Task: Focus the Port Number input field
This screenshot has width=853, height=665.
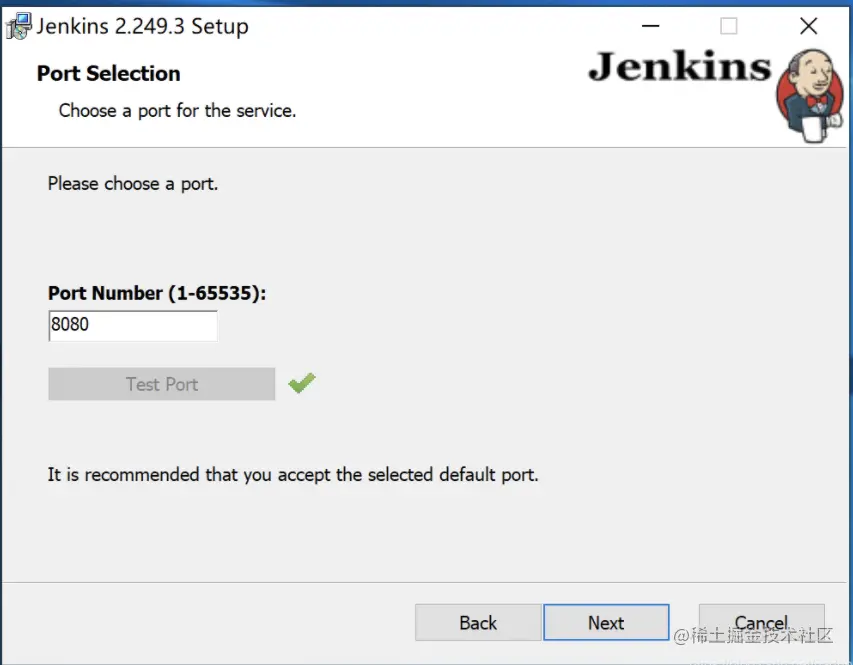Action: 133,325
